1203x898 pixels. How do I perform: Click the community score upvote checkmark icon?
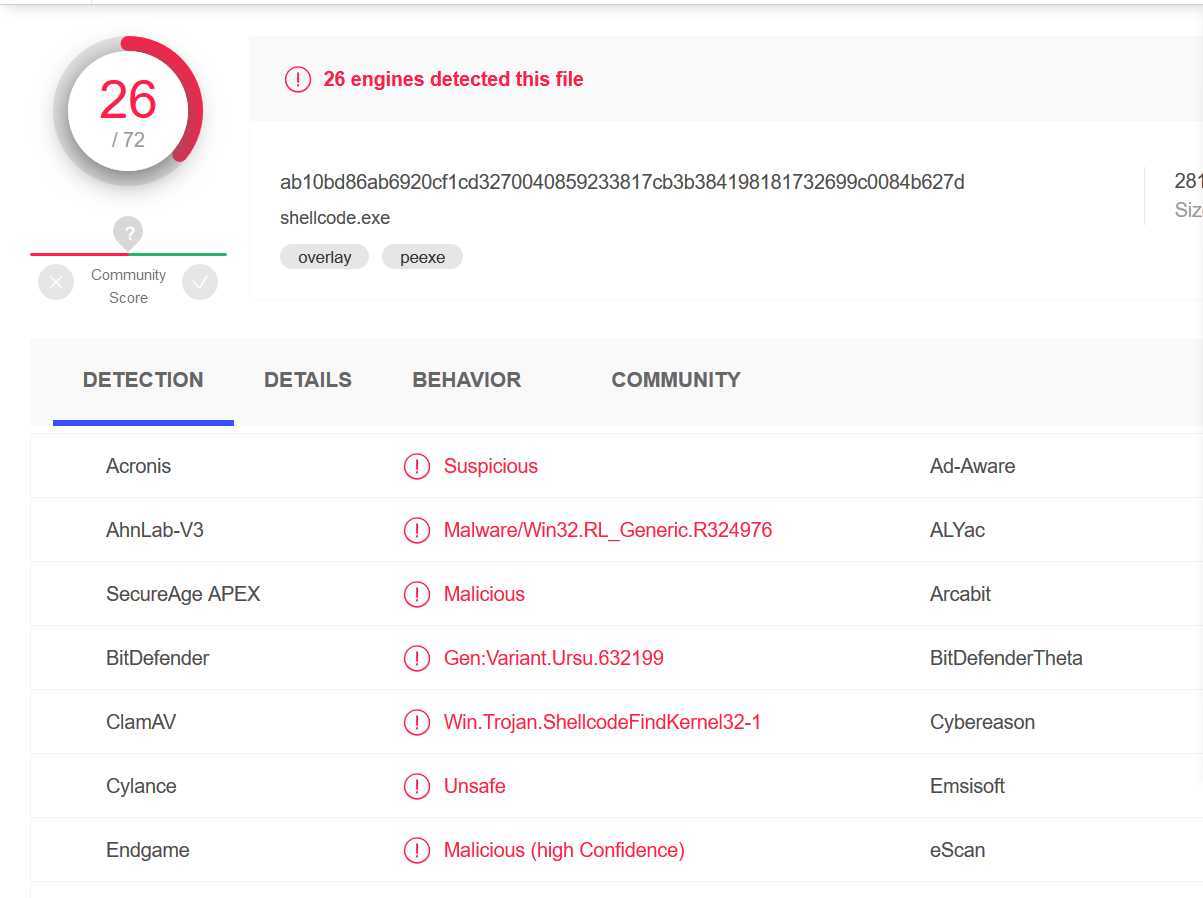coord(200,282)
